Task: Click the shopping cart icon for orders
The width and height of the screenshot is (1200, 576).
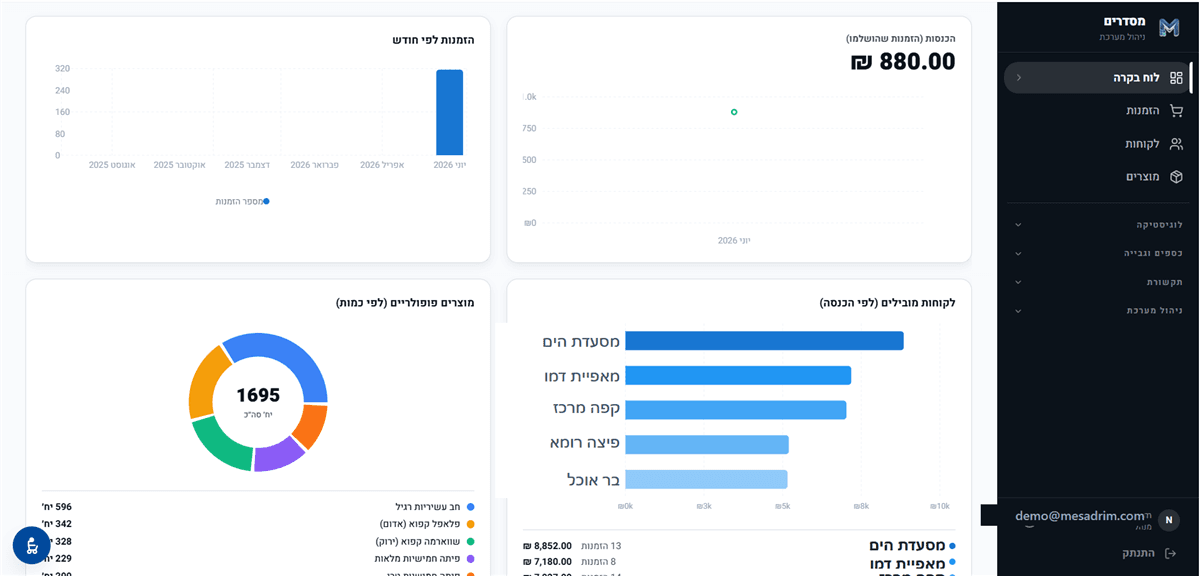Action: [x=1176, y=111]
